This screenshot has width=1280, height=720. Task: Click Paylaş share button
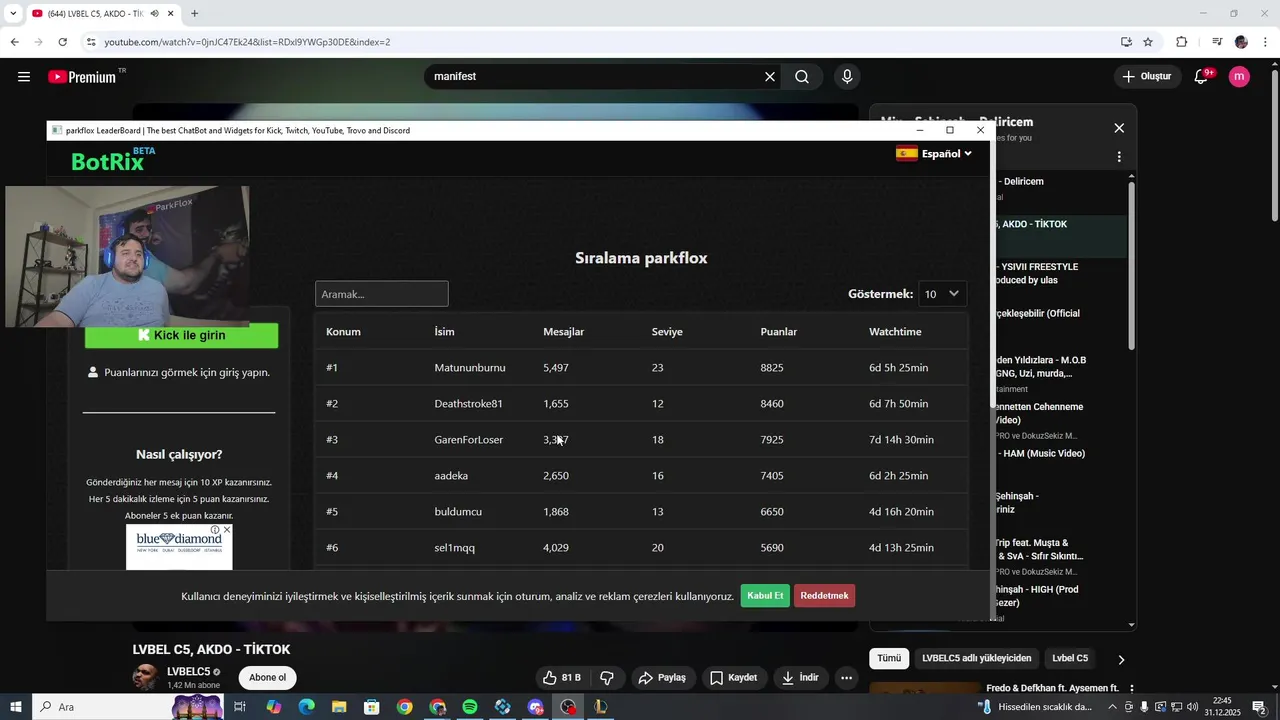(x=662, y=678)
